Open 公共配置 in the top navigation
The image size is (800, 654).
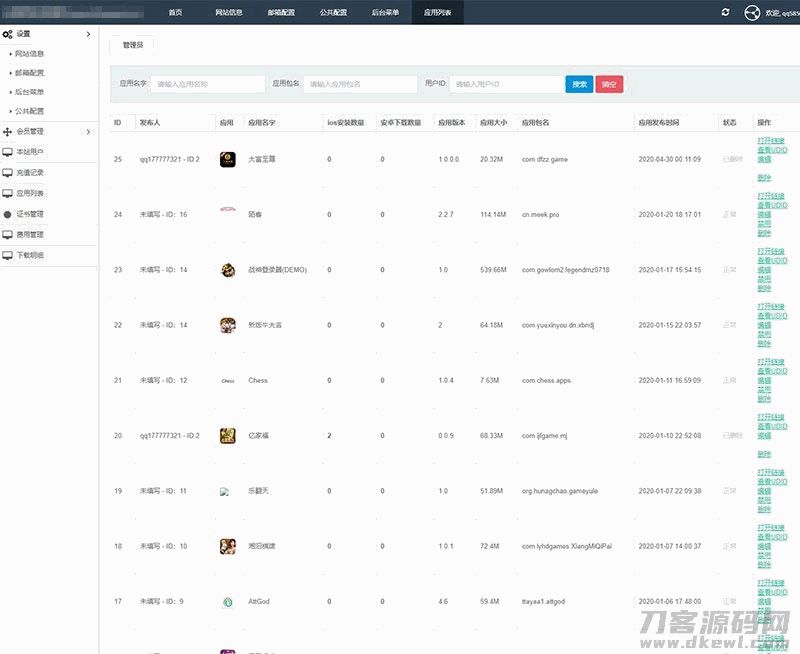click(x=333, y=12)
